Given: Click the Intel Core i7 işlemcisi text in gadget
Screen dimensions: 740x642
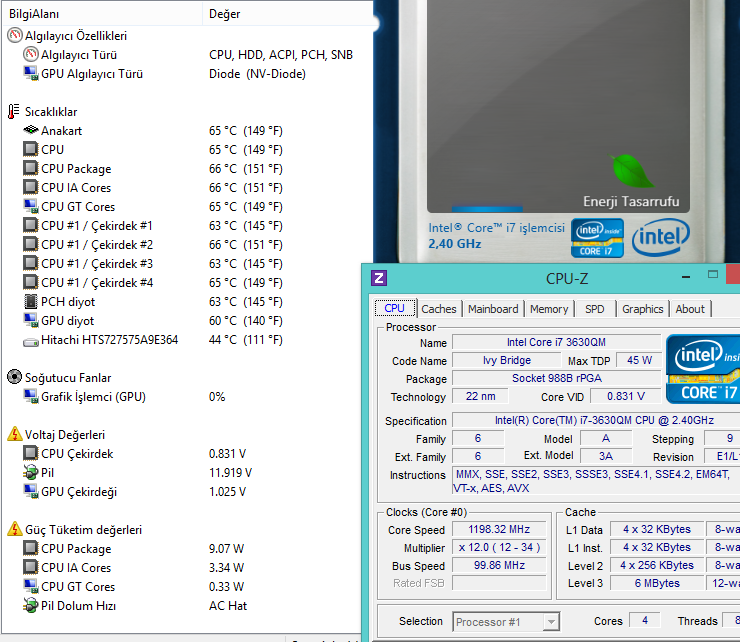Looking at the screenshot, I should [496, 228].
